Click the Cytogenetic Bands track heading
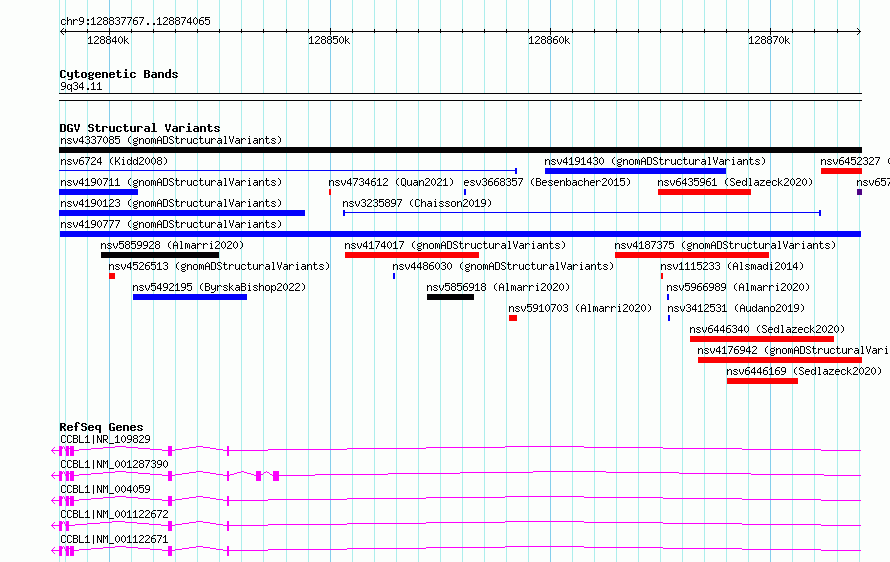 coord(119,74)
